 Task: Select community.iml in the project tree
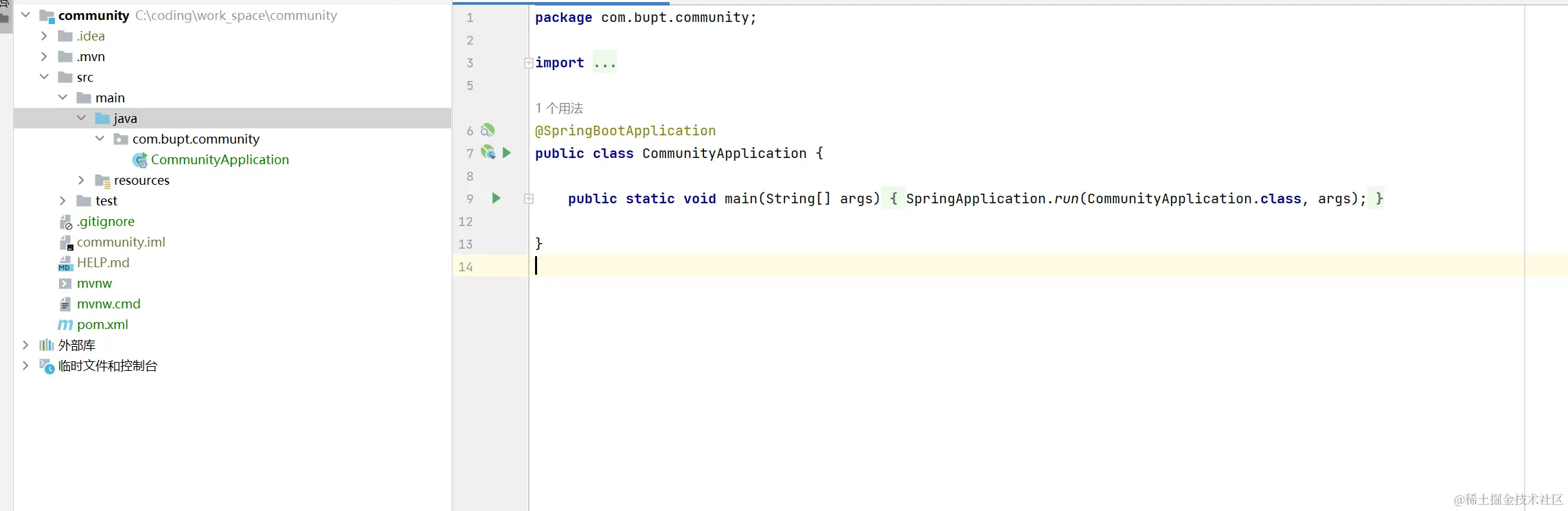pos(121,242)
